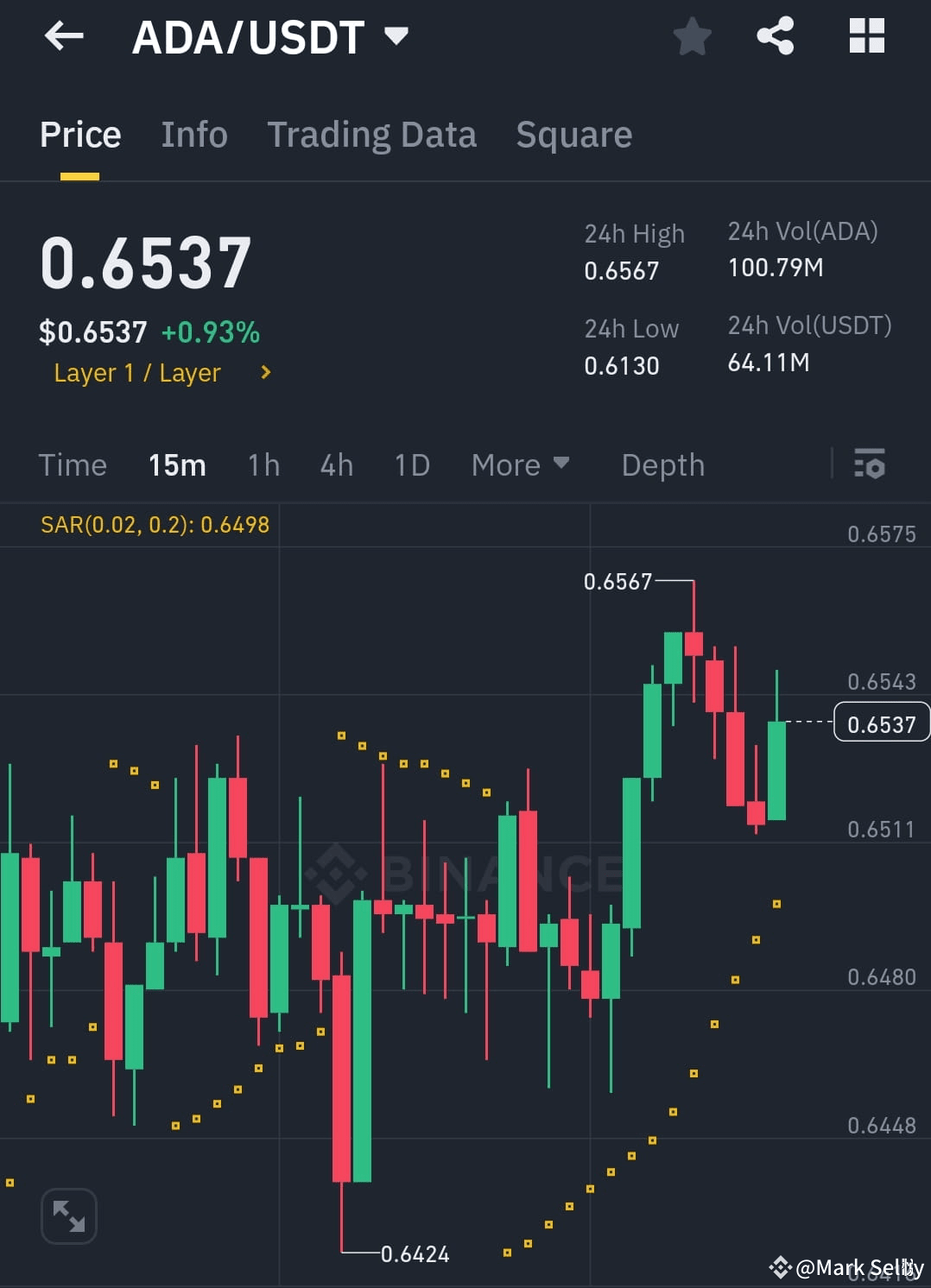Viewport: 931px width, 1288px height.
Task: Open the grid menu in top-right corner
Action: point(866,36)
